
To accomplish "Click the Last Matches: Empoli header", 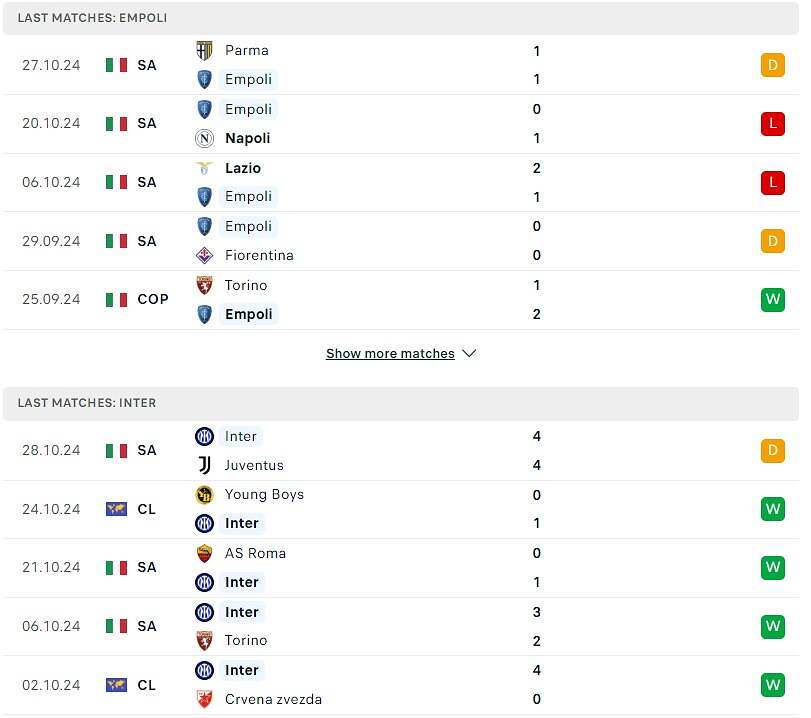I will [x=92, y=18].
